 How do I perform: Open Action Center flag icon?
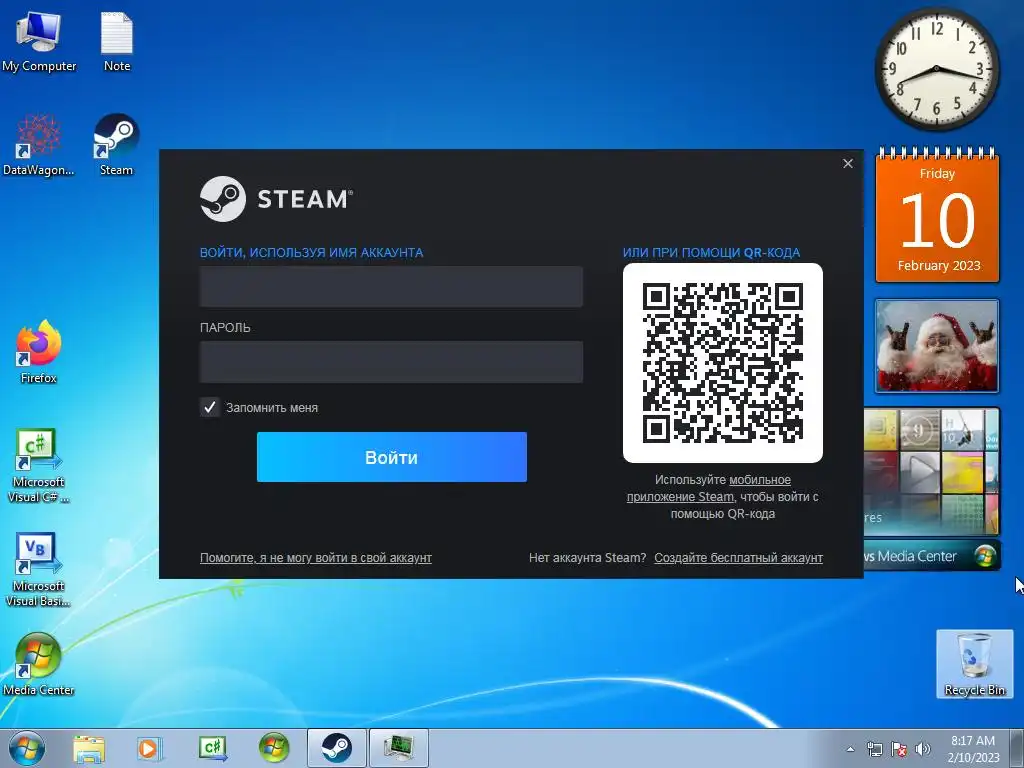(x=899, y=749)
